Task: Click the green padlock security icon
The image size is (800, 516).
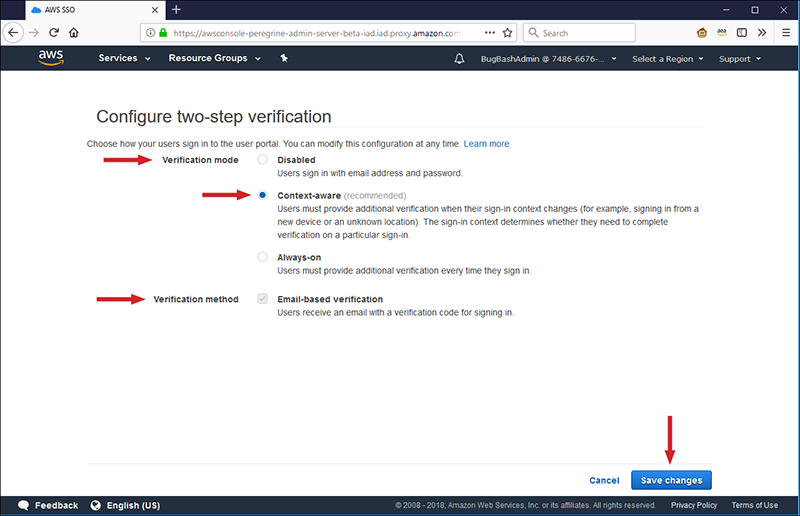Action: coord(163,33)
